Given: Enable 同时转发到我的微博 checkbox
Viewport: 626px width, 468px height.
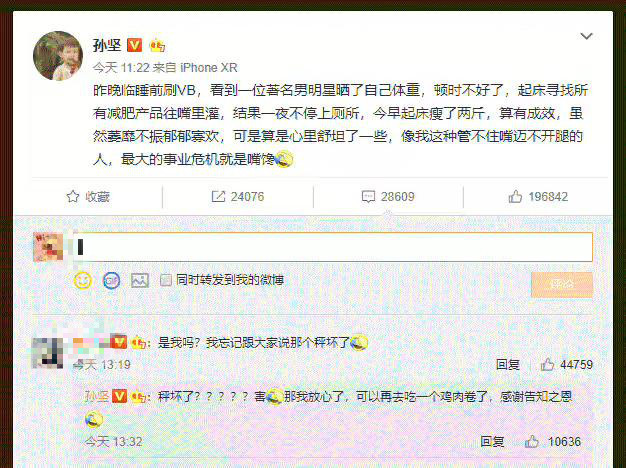Looking at the screenshot, I should [x=165, y=280].
